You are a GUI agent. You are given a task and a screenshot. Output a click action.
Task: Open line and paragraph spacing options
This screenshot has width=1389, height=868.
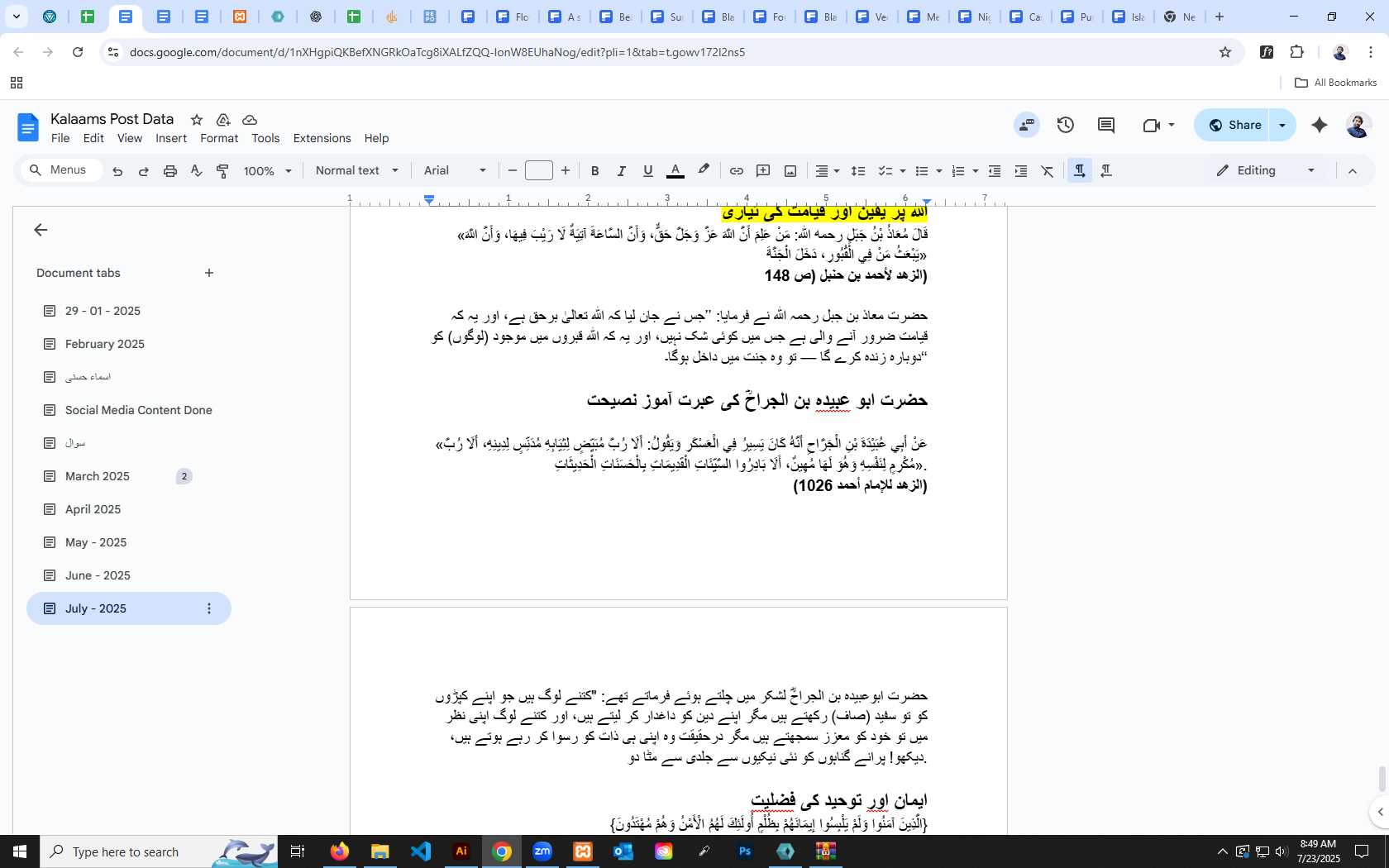[858, 171]
